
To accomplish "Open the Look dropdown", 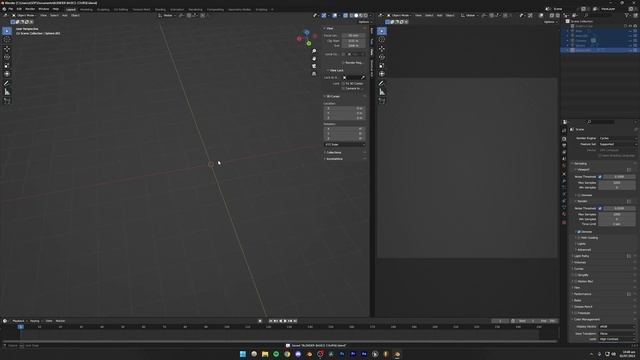I will pyautogui.click(x=617, y=339).
